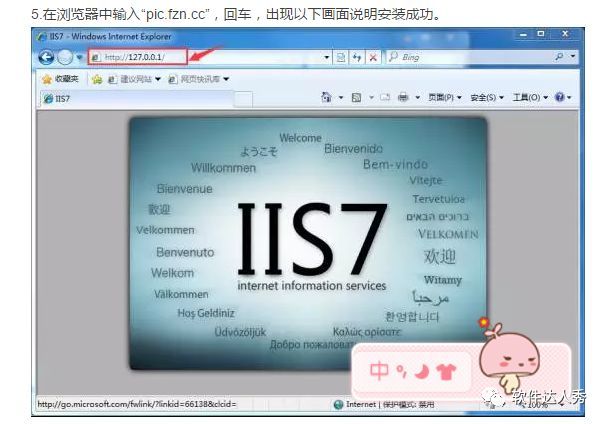Open a new tab with the blank tab button
This screenshot has height=424, width=606.
coord(243,99)
